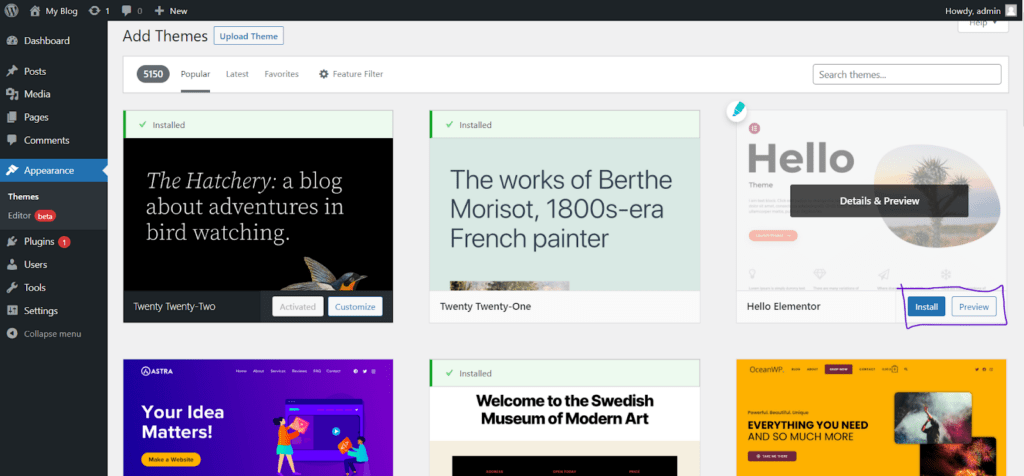Screen dimensions: 1024x476
Task: Open the OceanWP theme screenshot
Action: pyautogui.click(x=871, y=418)
